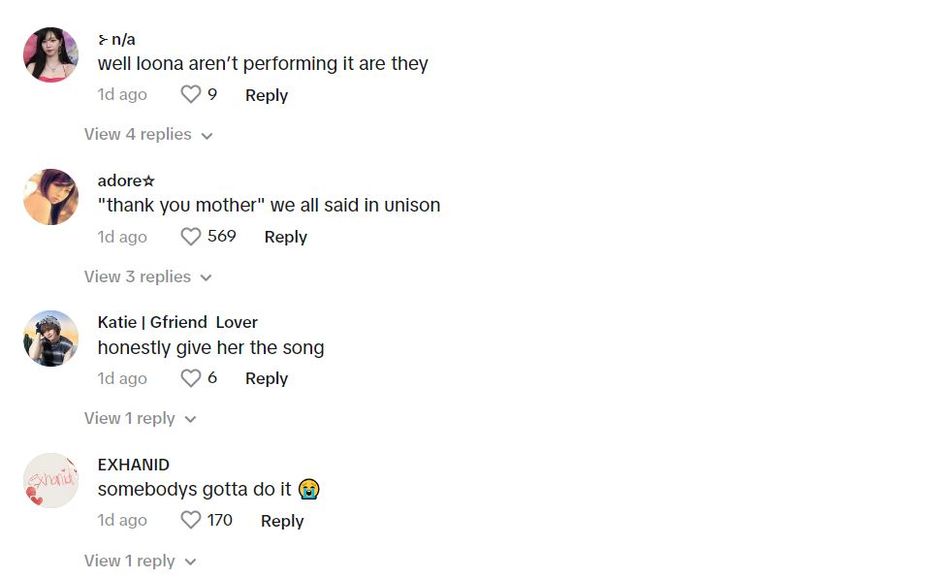
Task: Reply to the loona comment
Action: point(266,95)
